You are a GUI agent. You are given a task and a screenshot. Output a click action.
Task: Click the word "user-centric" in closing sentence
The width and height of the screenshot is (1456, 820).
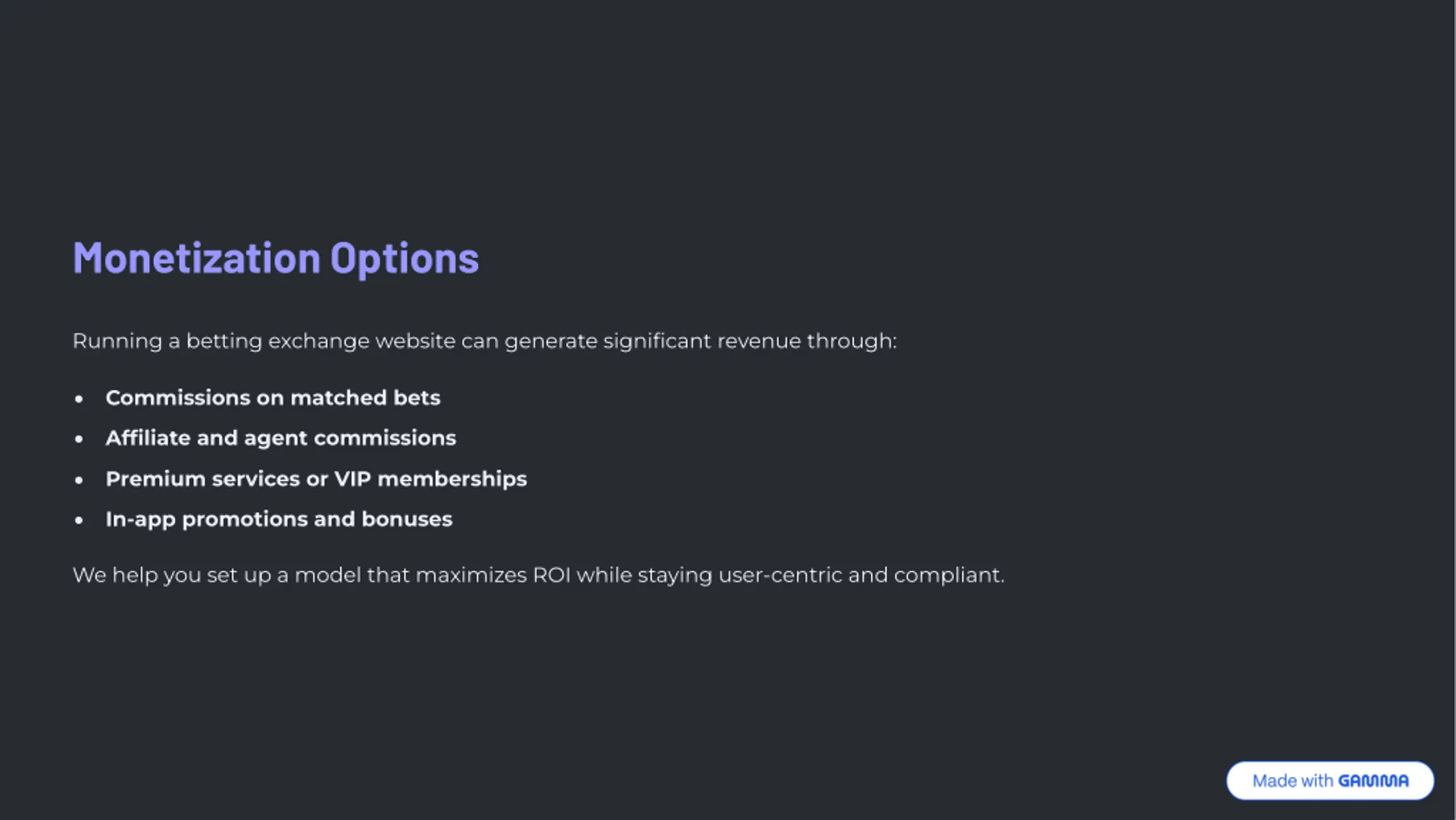point(780,575)
